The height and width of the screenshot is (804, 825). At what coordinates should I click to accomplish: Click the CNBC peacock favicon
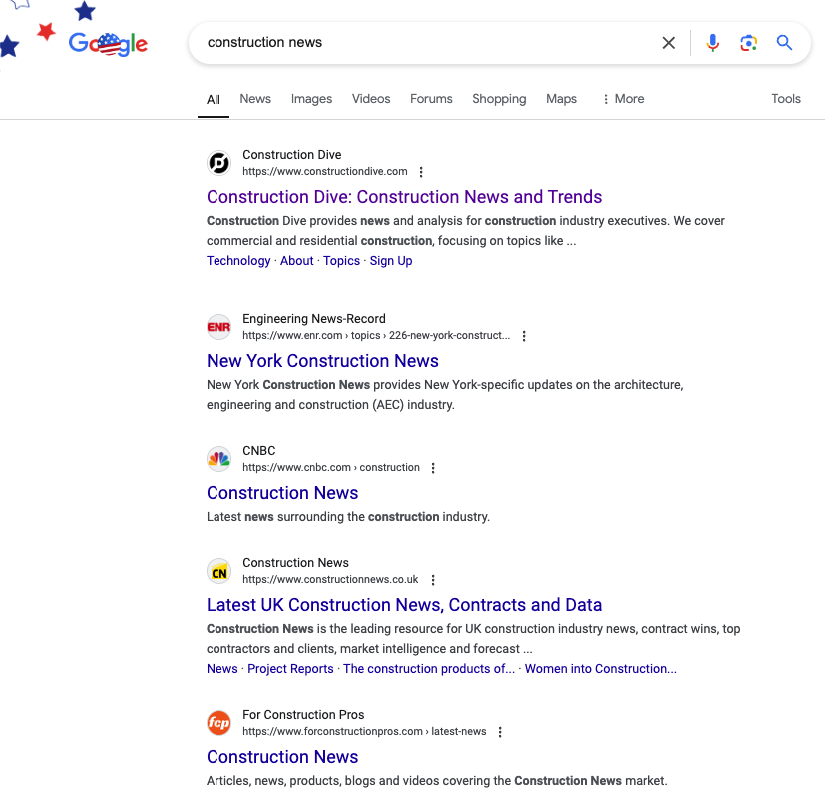point(219,459)
